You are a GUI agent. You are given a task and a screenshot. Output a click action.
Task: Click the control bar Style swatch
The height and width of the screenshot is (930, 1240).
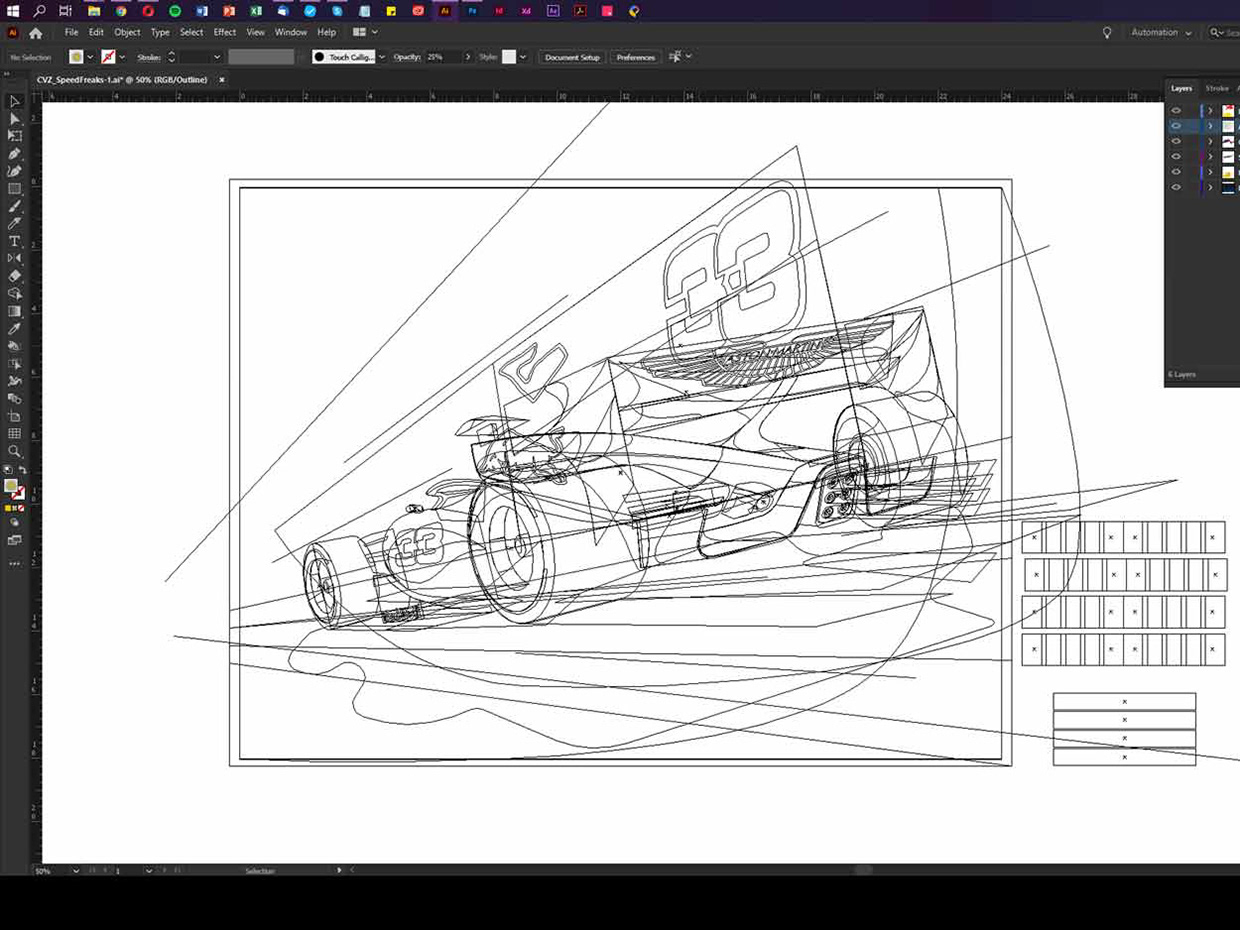tap(509, 57)
